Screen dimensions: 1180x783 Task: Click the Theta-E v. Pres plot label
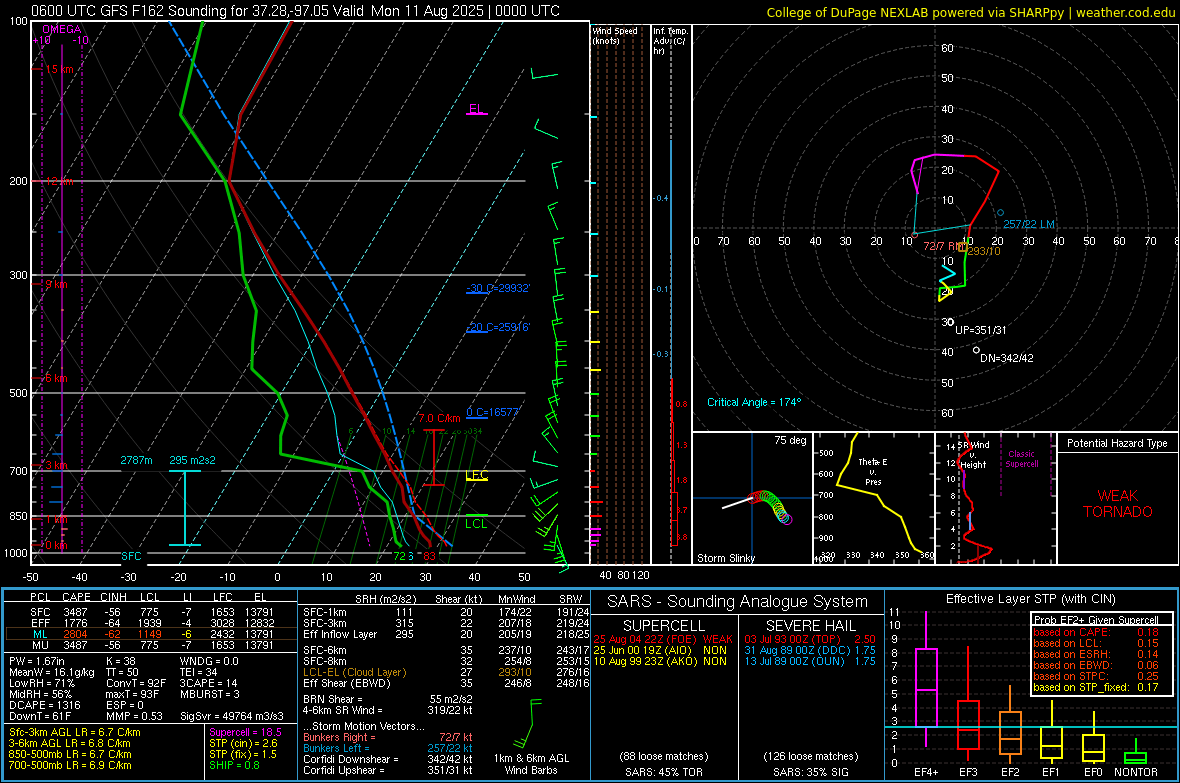(873, 471)
